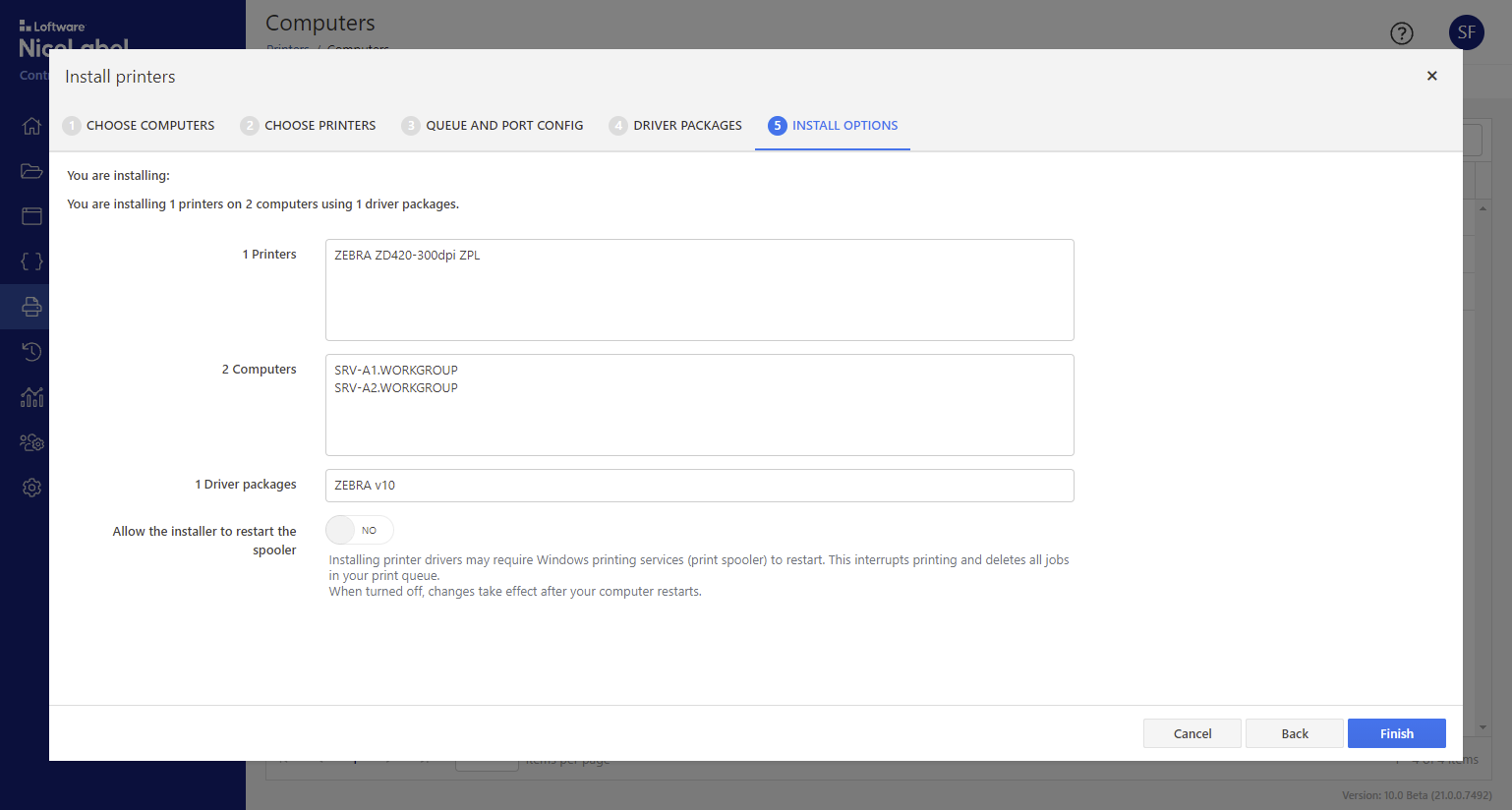Screen dimensions: 1512x810
Task: Click the ZEBRA v10 driver packages field
Action: click(x=699, y=486)
